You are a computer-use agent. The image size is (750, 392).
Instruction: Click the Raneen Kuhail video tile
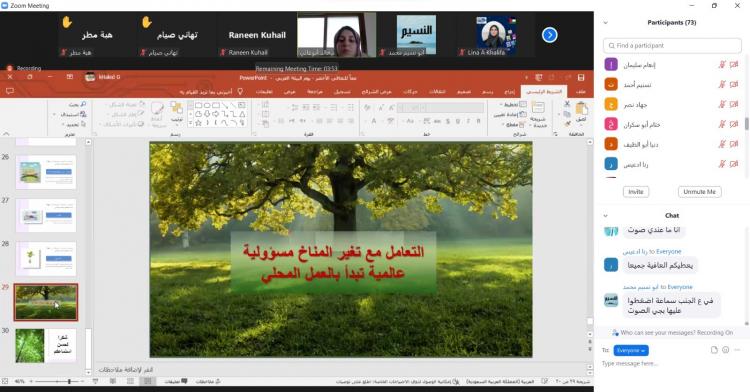coord(257,36)
